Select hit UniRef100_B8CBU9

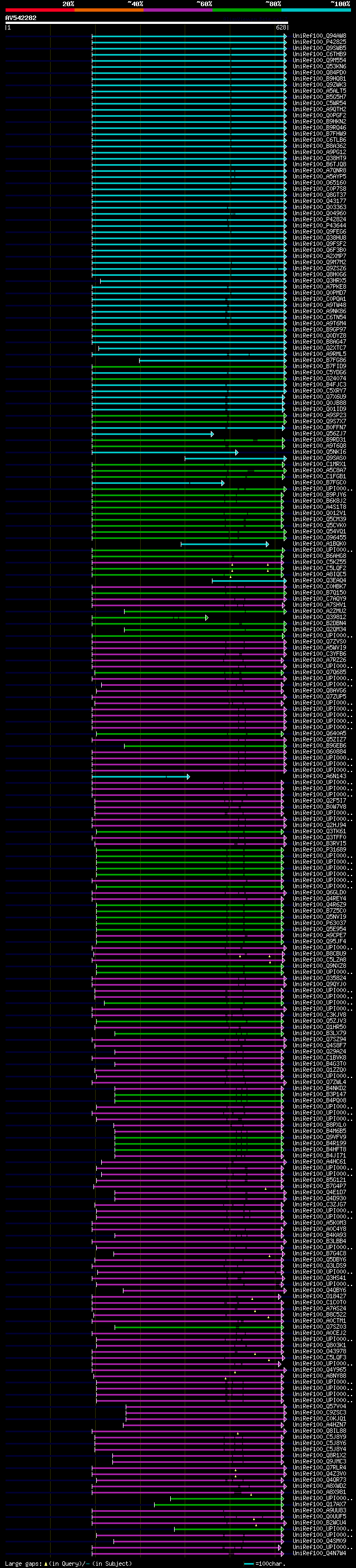pos(319,953)
